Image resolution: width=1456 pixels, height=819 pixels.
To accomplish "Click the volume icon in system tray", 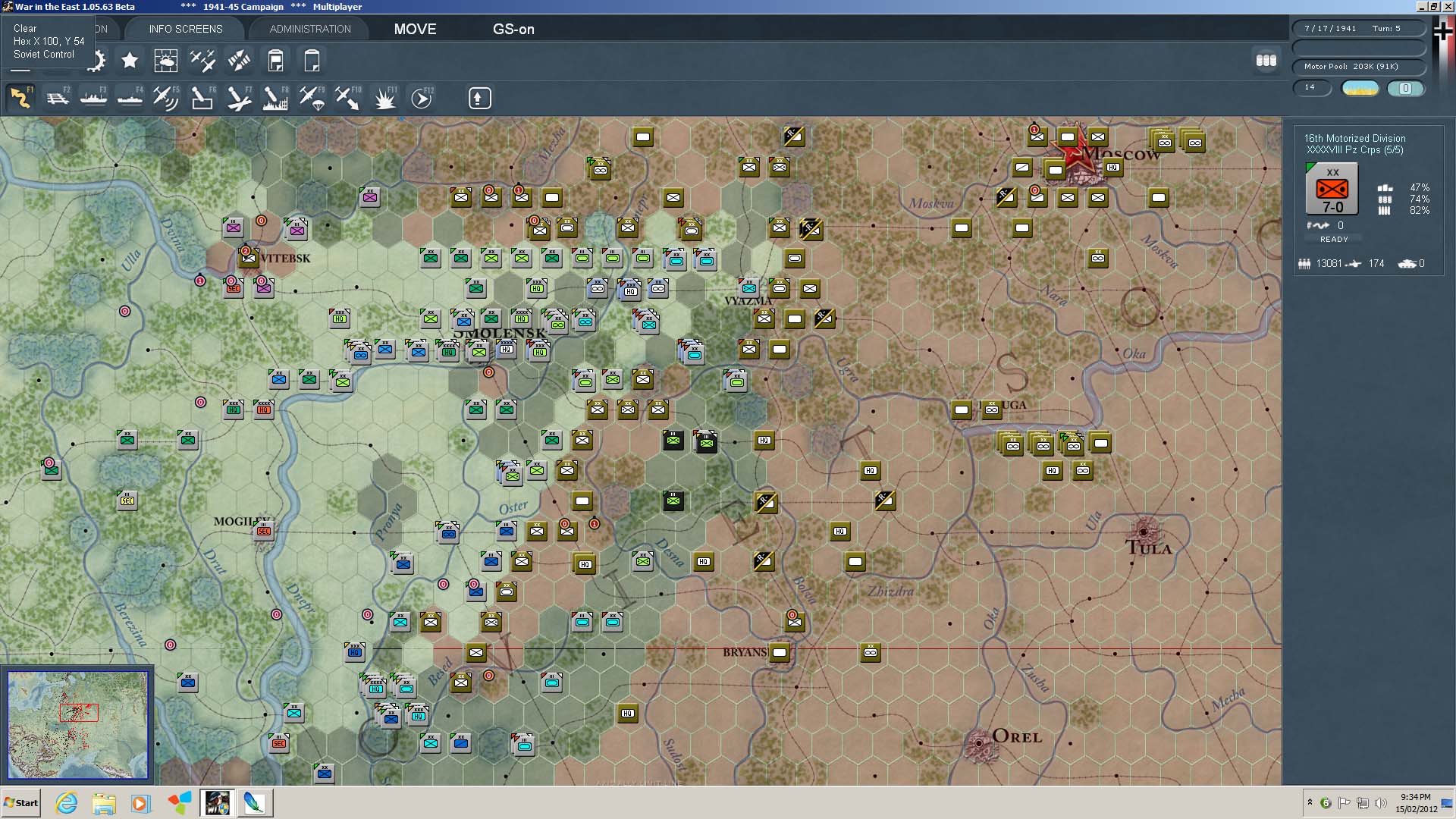I will tap(1381, 803).
